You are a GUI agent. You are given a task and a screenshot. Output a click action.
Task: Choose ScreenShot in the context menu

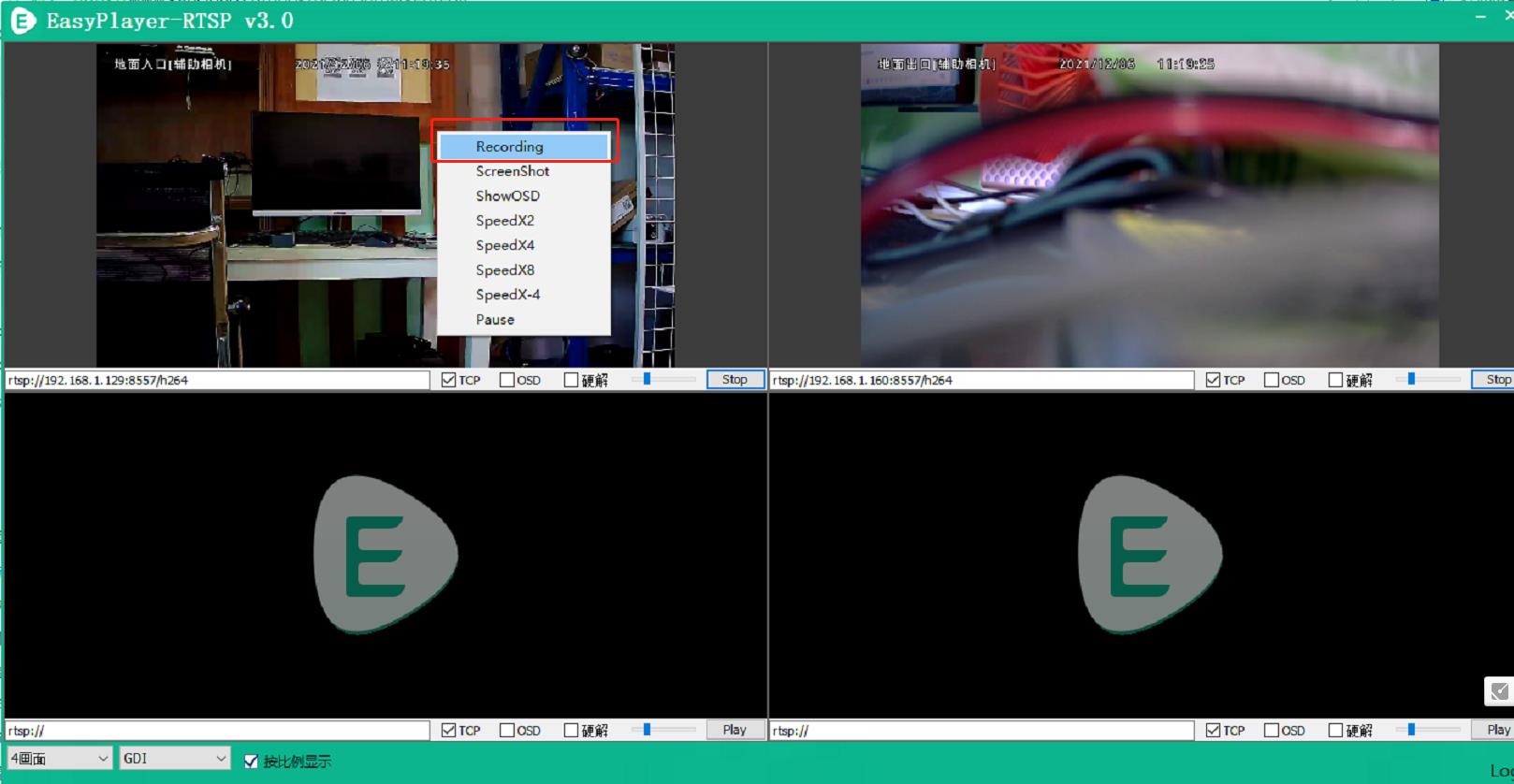(x=524, y=171)
